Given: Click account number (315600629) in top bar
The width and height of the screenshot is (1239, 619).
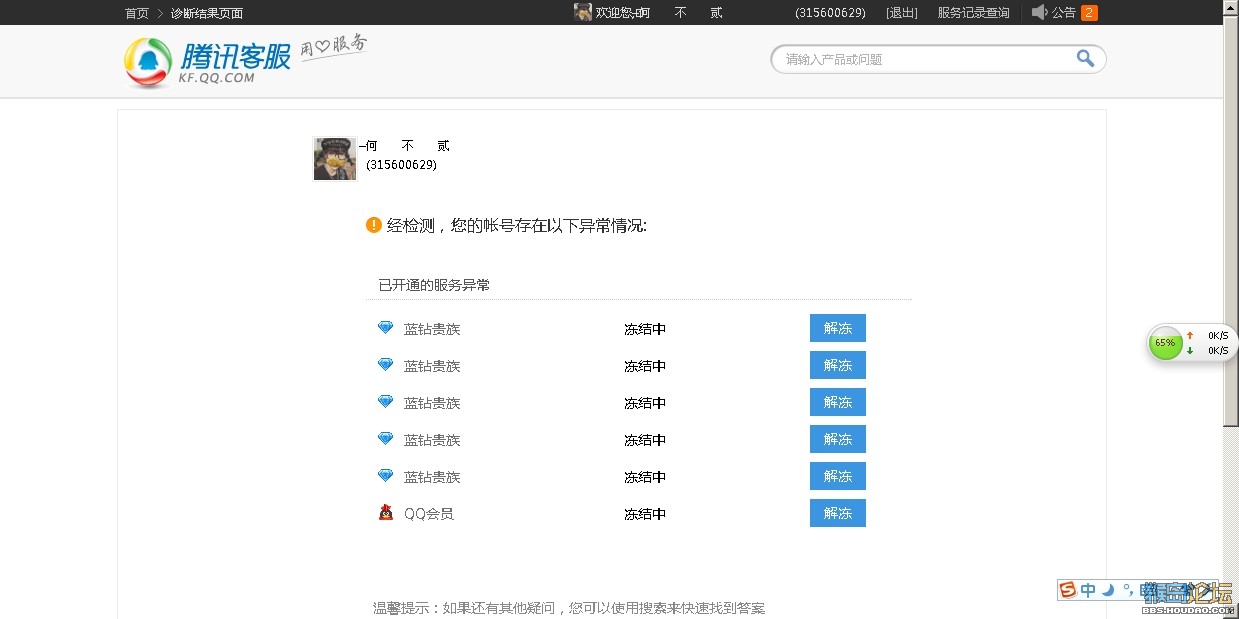Looking at the screenshot, I should pos(830,13).
